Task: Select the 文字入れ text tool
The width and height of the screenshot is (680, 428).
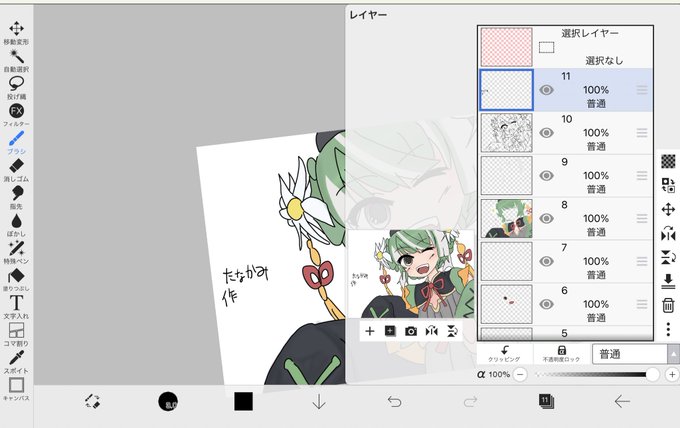Action: click(16, 307)
